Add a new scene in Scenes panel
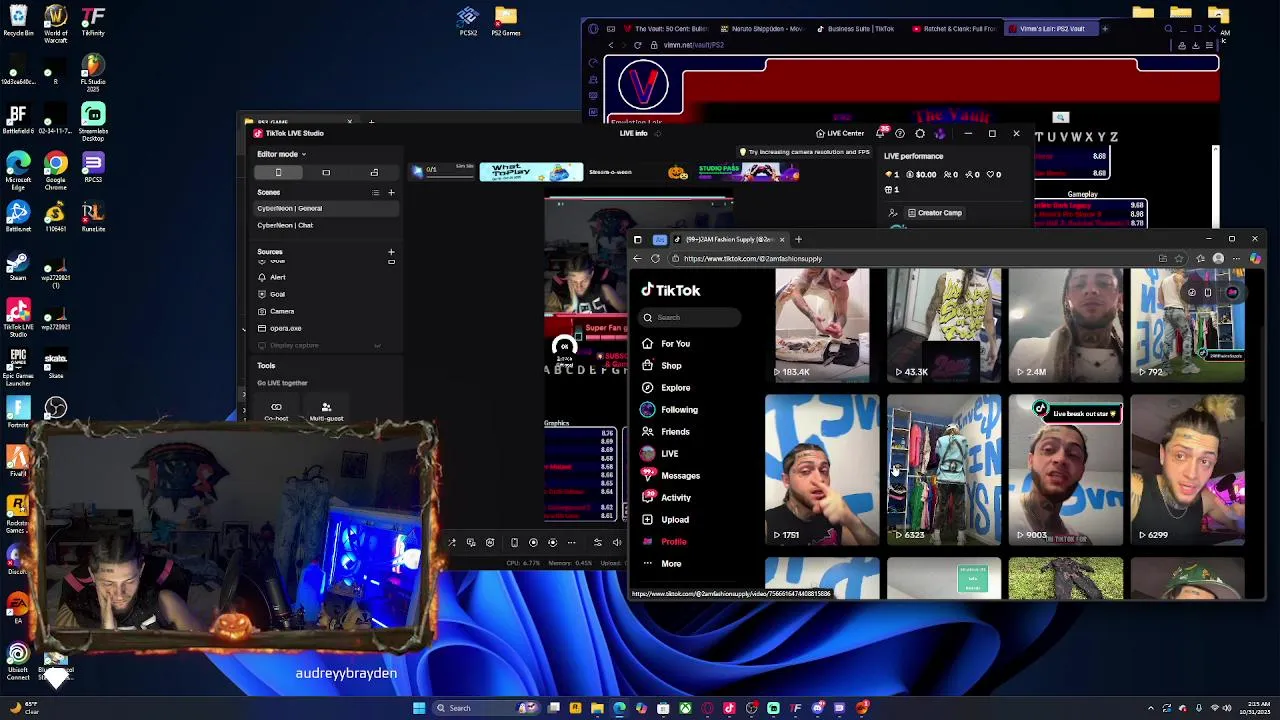The height and width of the screenshot is (720, 1280). [391, 192]
